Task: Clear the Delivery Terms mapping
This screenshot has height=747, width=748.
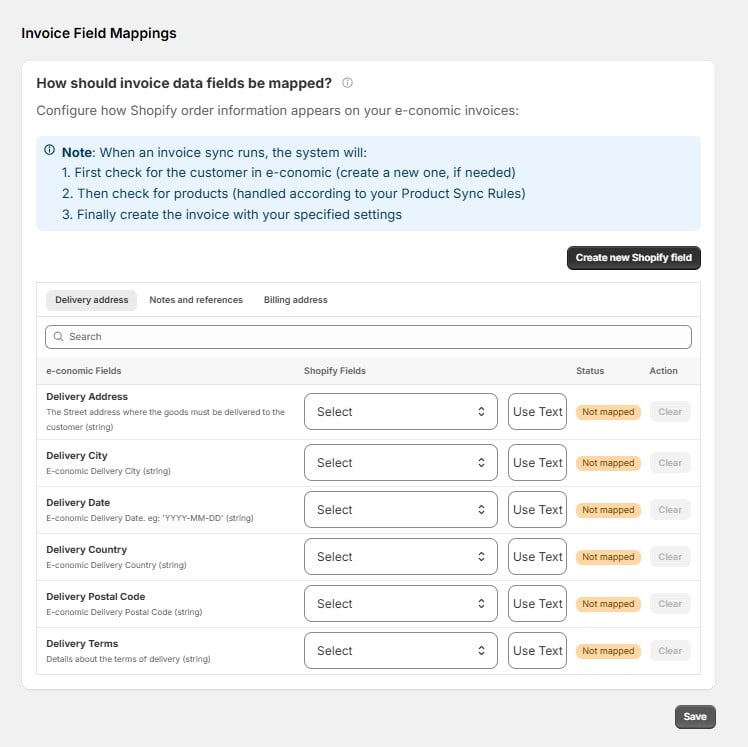Action: point(670,651)
